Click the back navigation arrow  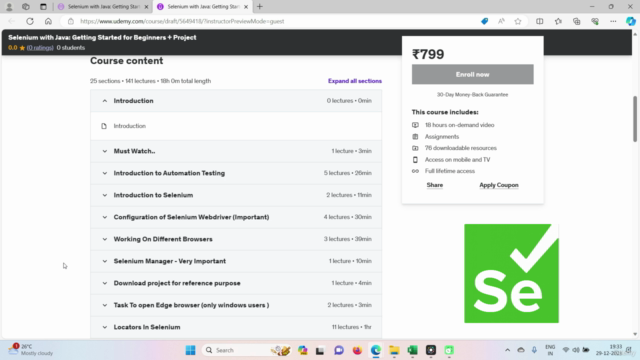11,21
